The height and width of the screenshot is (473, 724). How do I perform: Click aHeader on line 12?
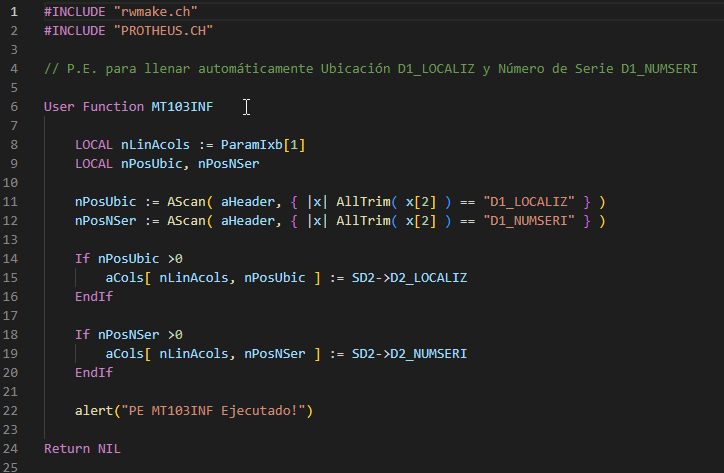(248, 221)
